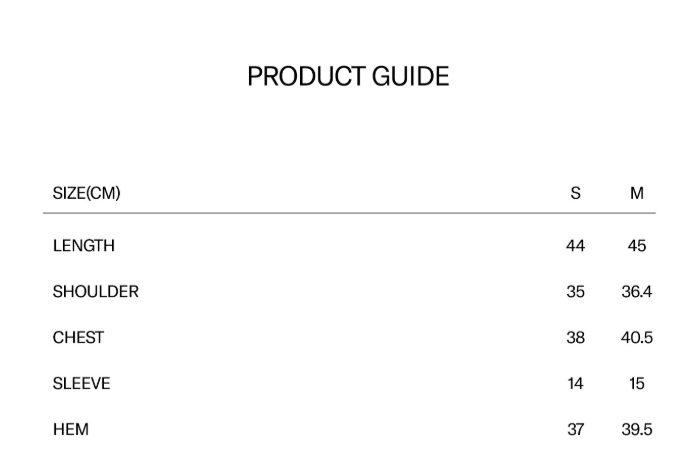This screenshot has width=696, height=470.
Task: Select the HEM row label
Action: (71, 430)
